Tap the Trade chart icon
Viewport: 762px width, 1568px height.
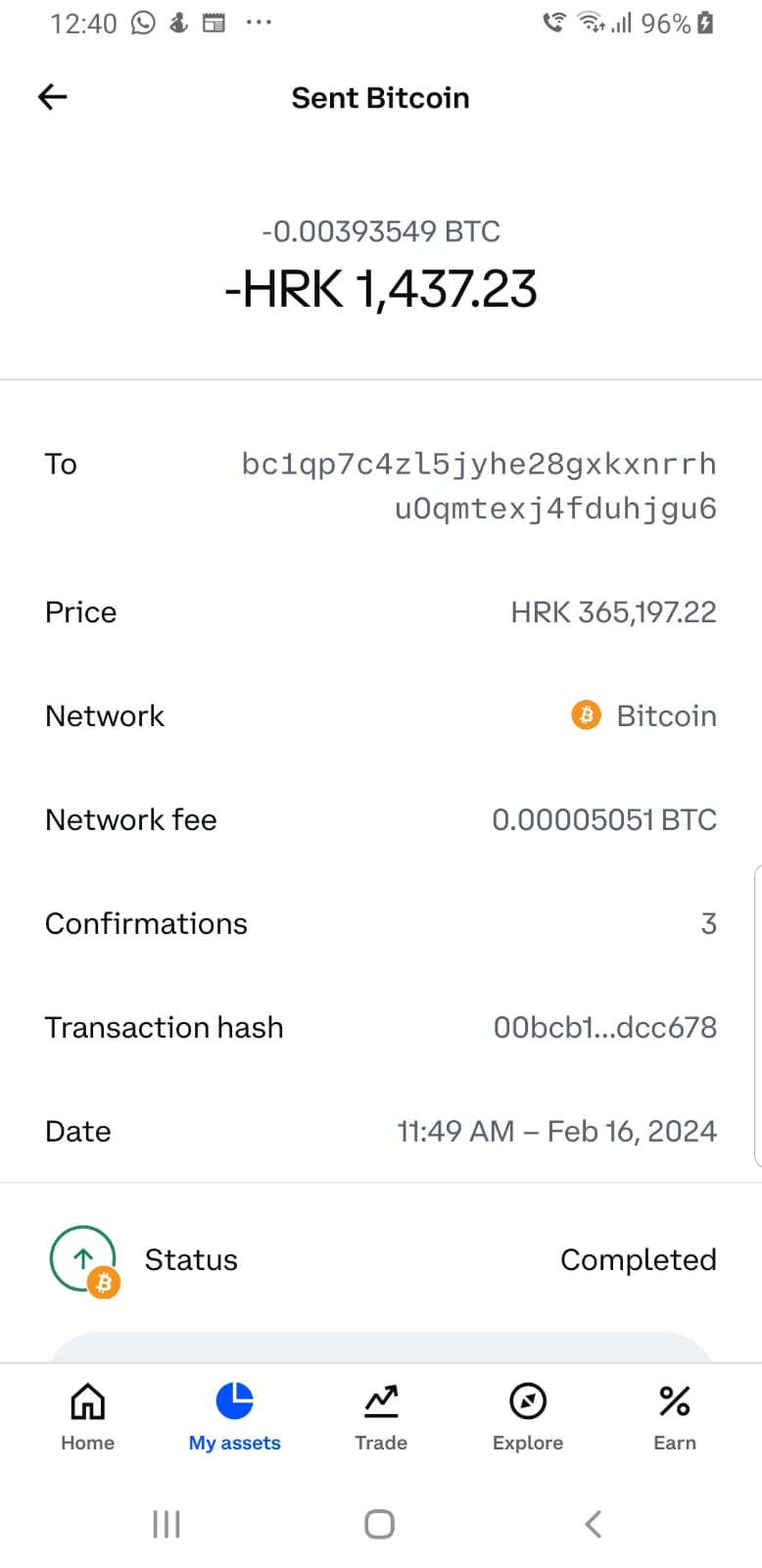point(381,1401)
